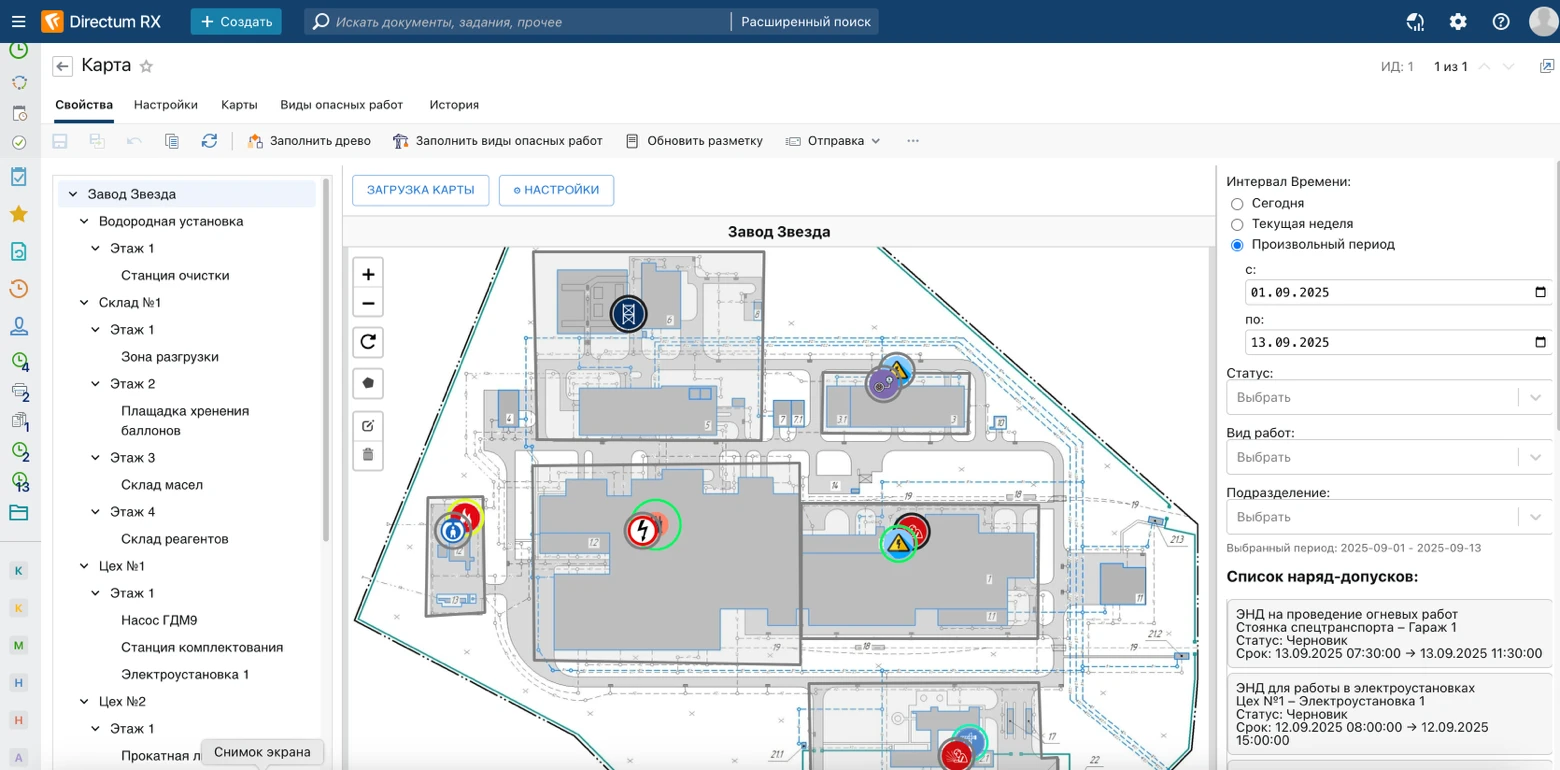Click the edit layers icon on map

368,426
